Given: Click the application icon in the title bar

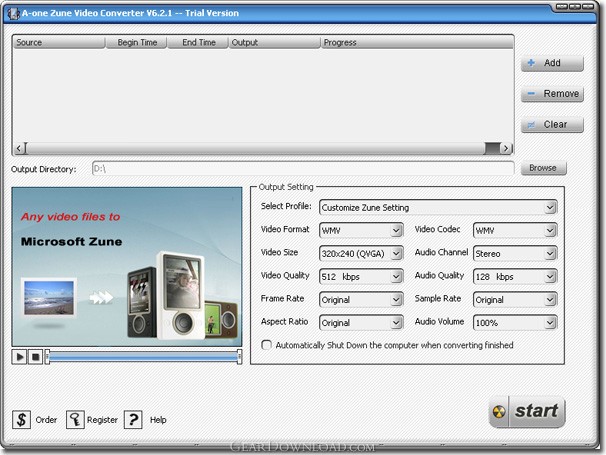Looking at the screenshot, I should click(x=14, y=14).
